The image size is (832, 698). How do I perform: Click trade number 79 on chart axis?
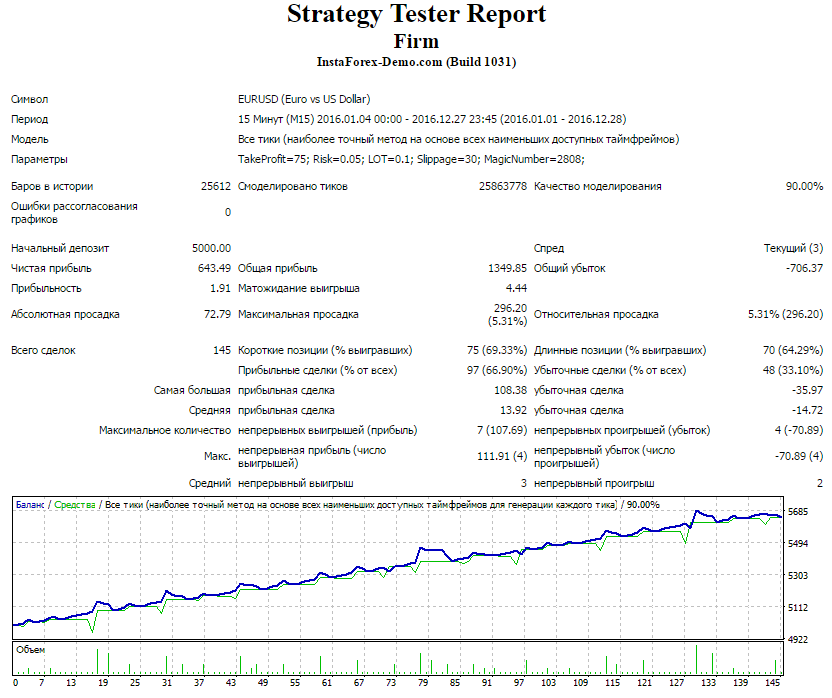point(423,683)
